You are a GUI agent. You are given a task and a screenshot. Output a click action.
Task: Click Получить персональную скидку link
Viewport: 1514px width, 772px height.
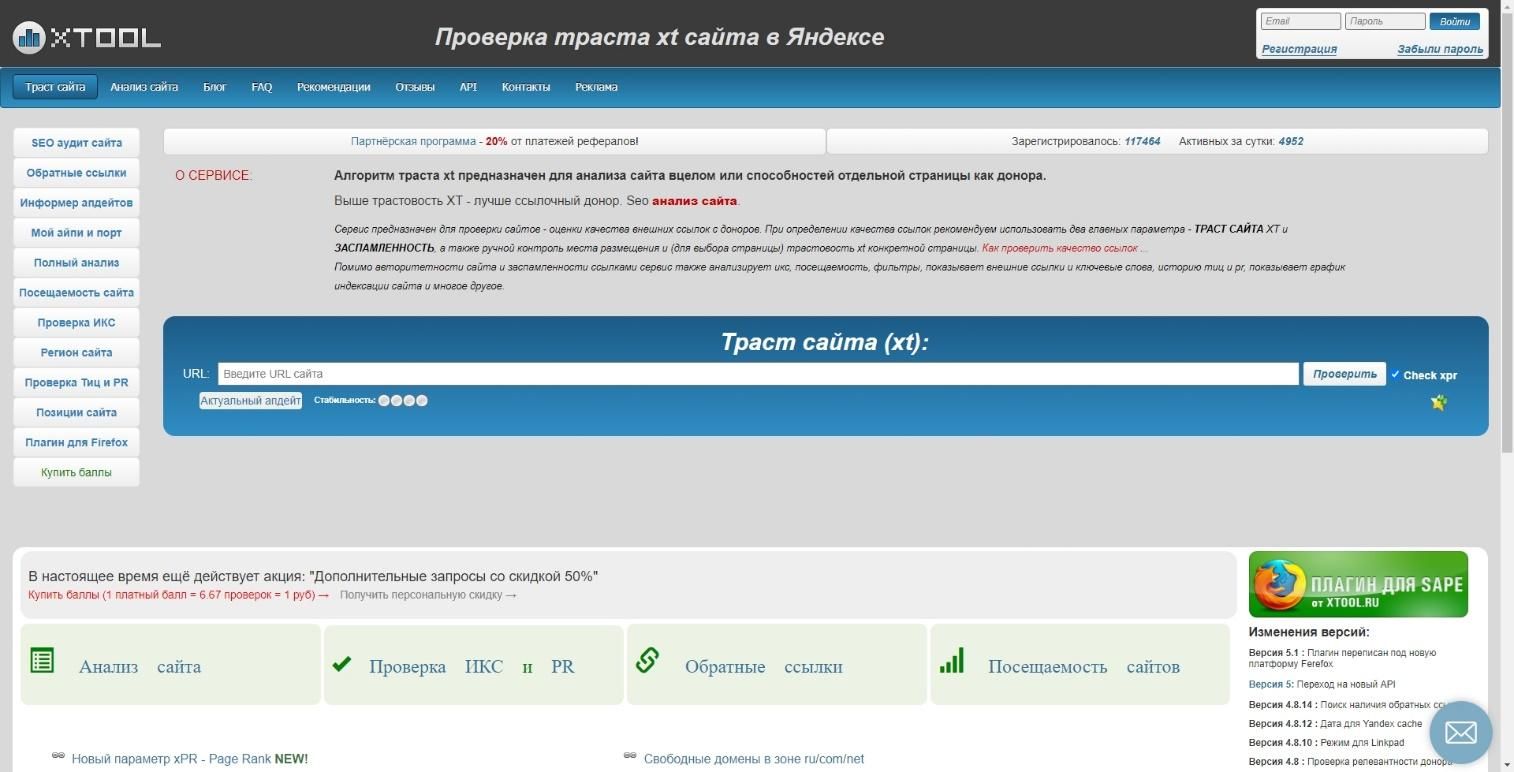428,595
